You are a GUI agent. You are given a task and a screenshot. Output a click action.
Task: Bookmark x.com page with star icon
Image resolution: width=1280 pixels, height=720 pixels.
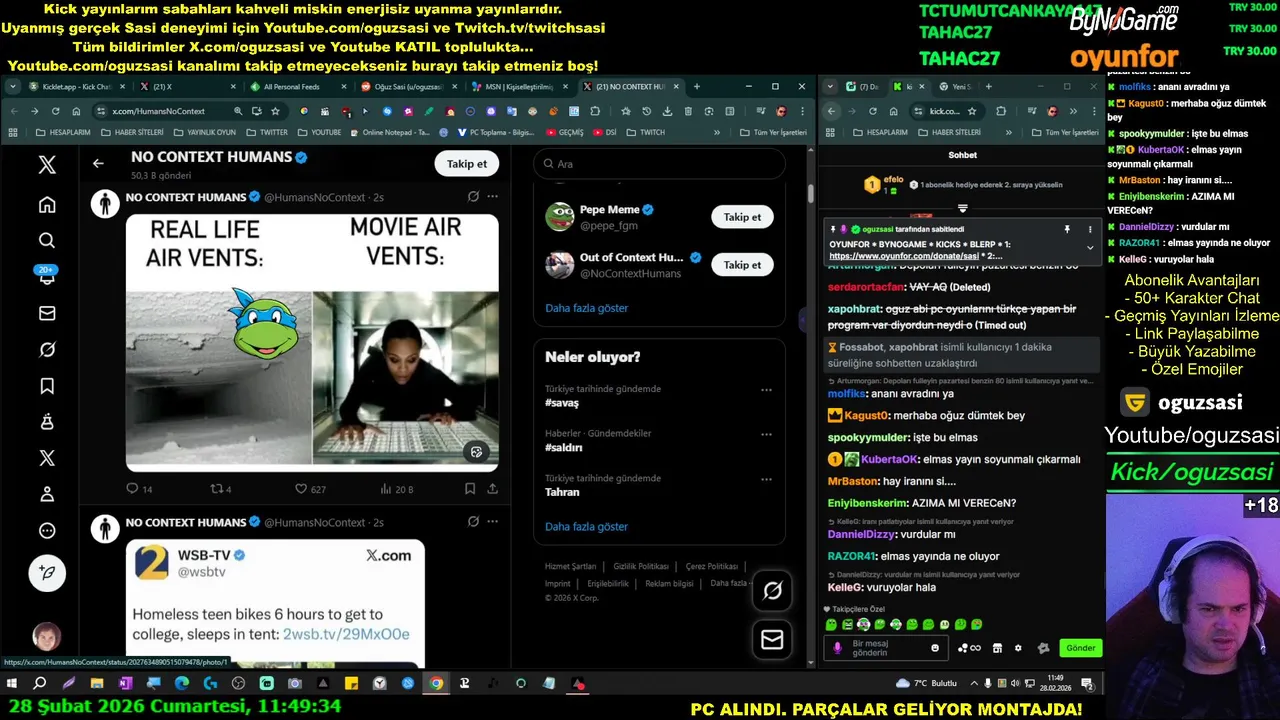click(275, 111)
